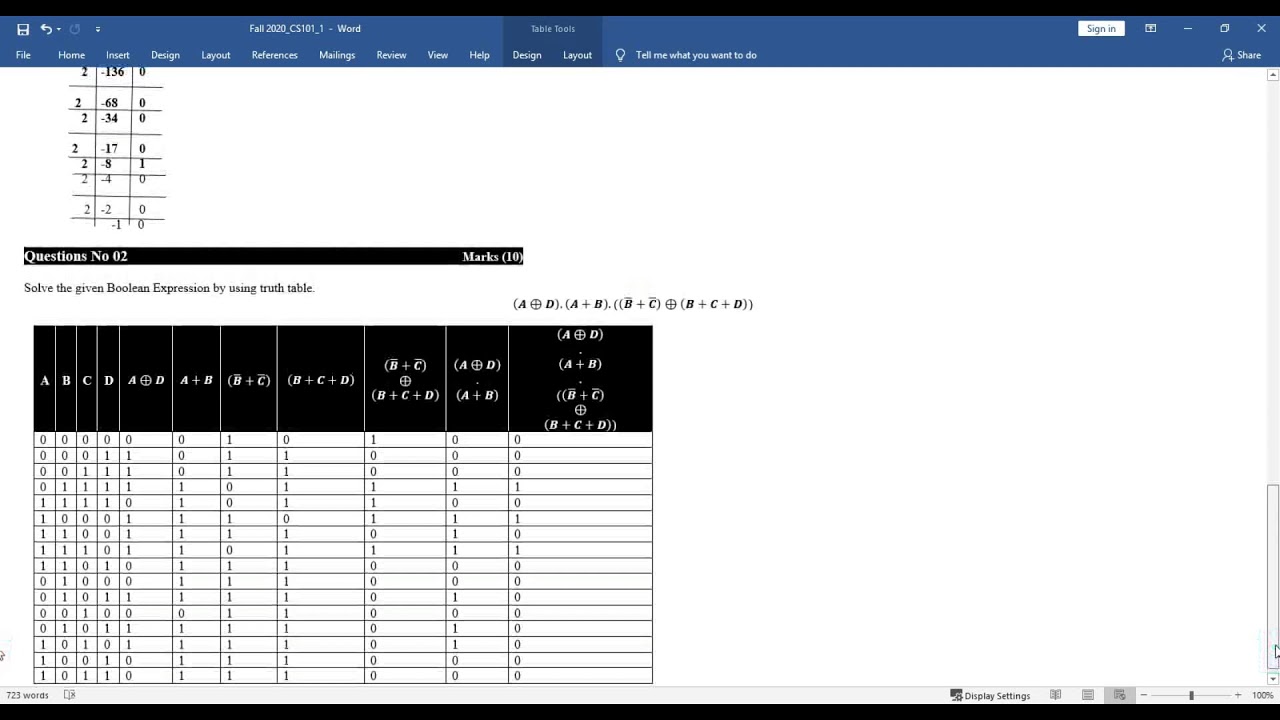Image resolution: width=1280 pixels, height=720 pixels.
Task: Click the '-136' cell in division table
Action: 113,72
